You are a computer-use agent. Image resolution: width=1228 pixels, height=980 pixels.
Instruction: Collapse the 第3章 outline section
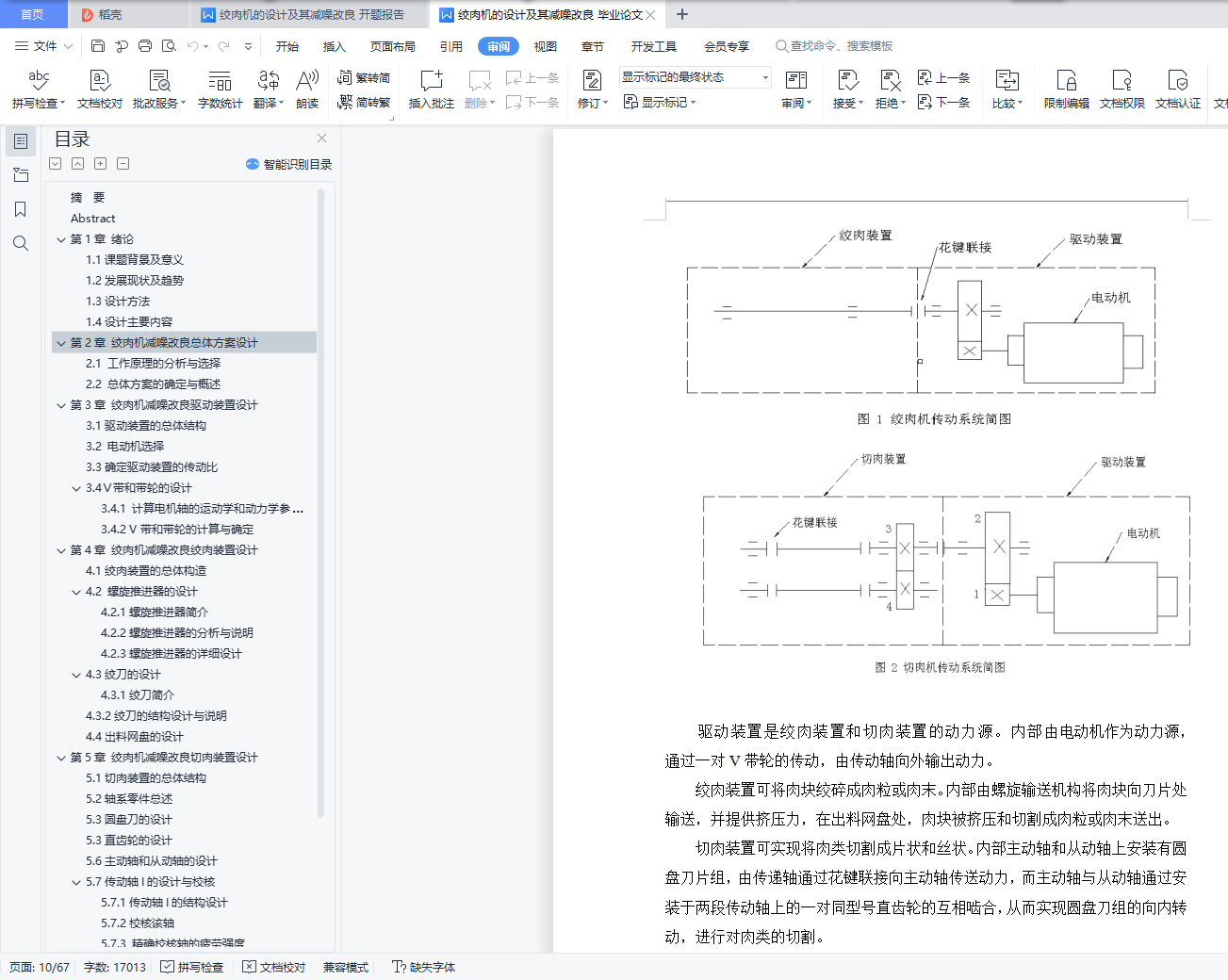click(61, 405)
